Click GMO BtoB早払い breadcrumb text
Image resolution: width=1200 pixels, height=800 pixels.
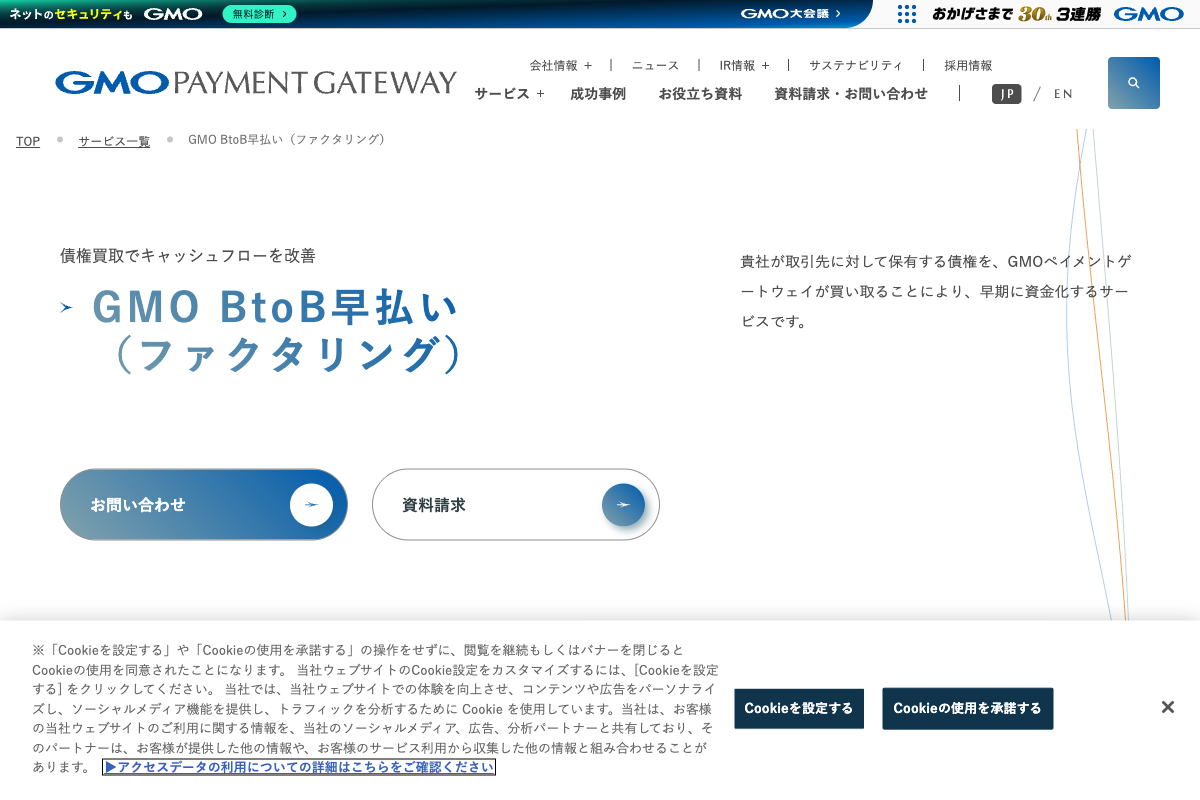tap(287, 139)
